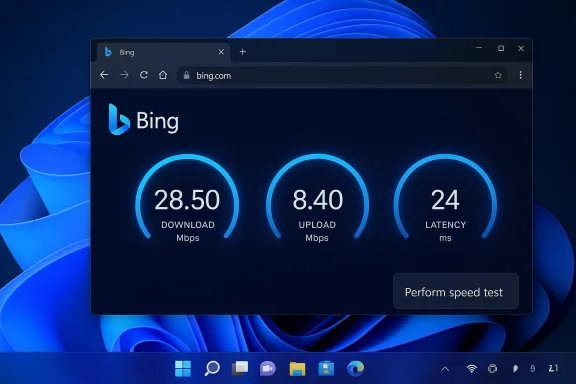This screenshot has width=576, height=384.
Task: Reload the bing.com page
Action: (144, 75)
